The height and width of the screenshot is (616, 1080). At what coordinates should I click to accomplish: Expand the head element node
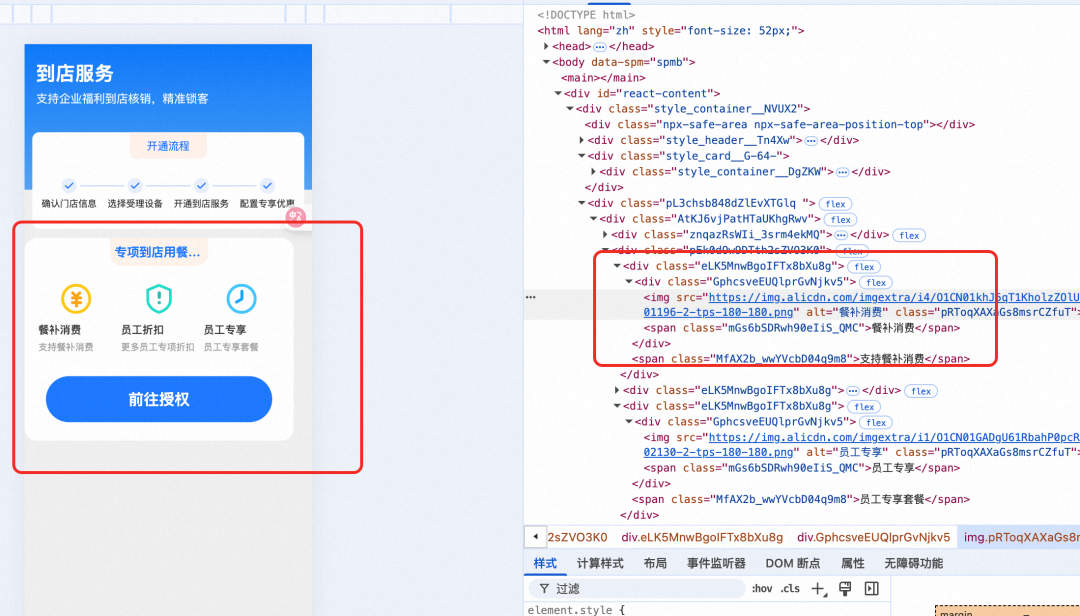[x=546, y=47]
